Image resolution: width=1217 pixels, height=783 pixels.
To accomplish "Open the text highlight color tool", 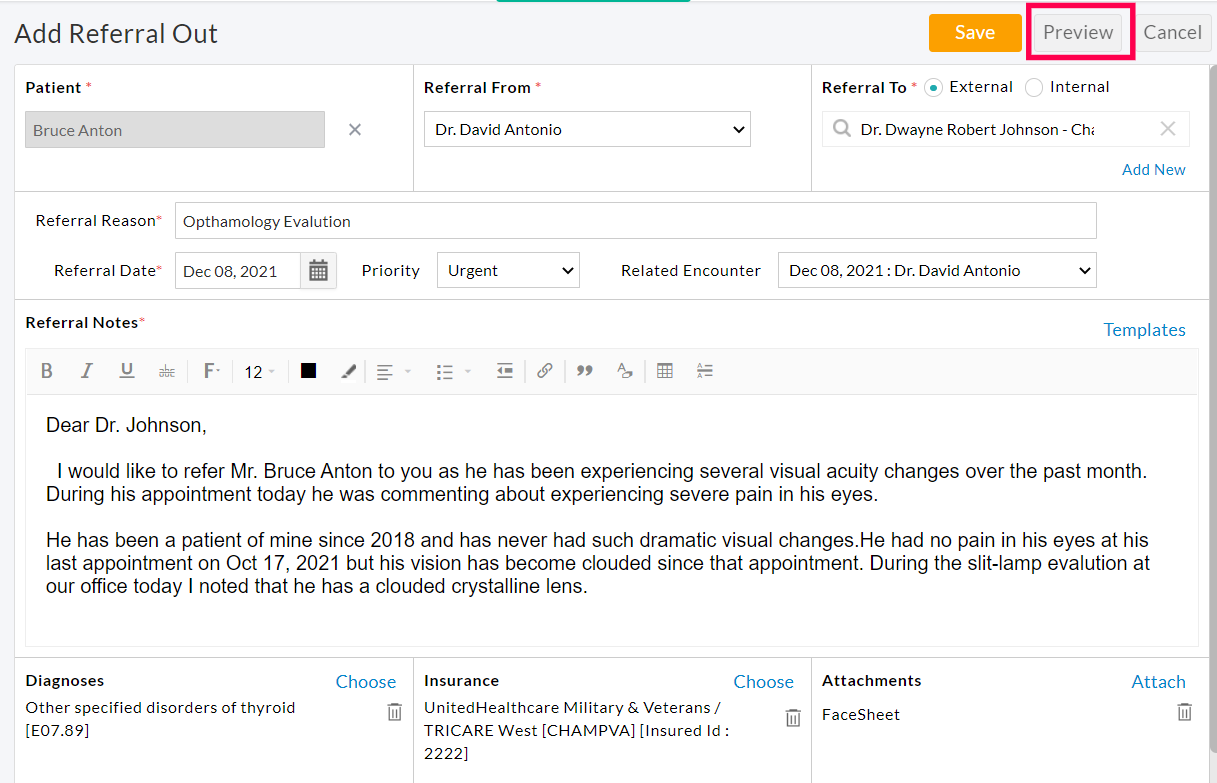I will [x=348, y=370].
